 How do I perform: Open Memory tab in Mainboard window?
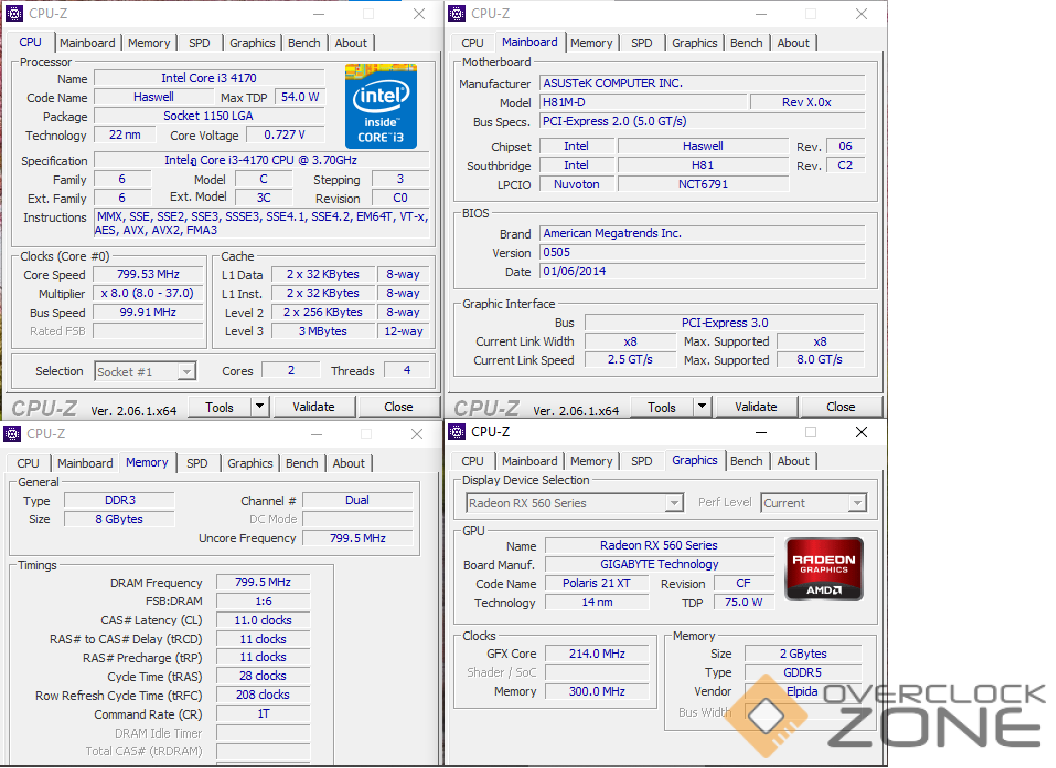pos(591,43)
